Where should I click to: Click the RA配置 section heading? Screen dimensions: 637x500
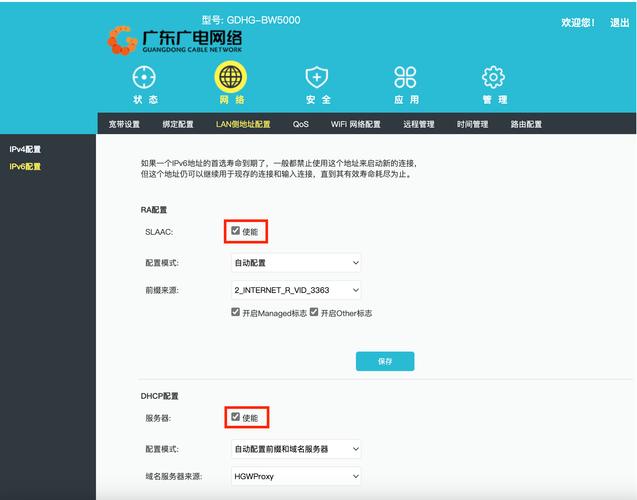(x=154, y=210)
